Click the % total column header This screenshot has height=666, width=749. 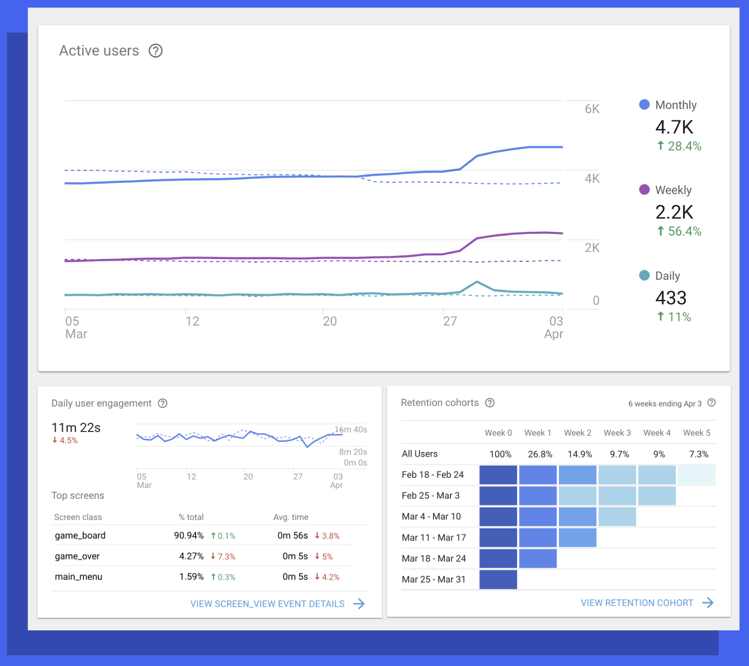pos(191,517)
